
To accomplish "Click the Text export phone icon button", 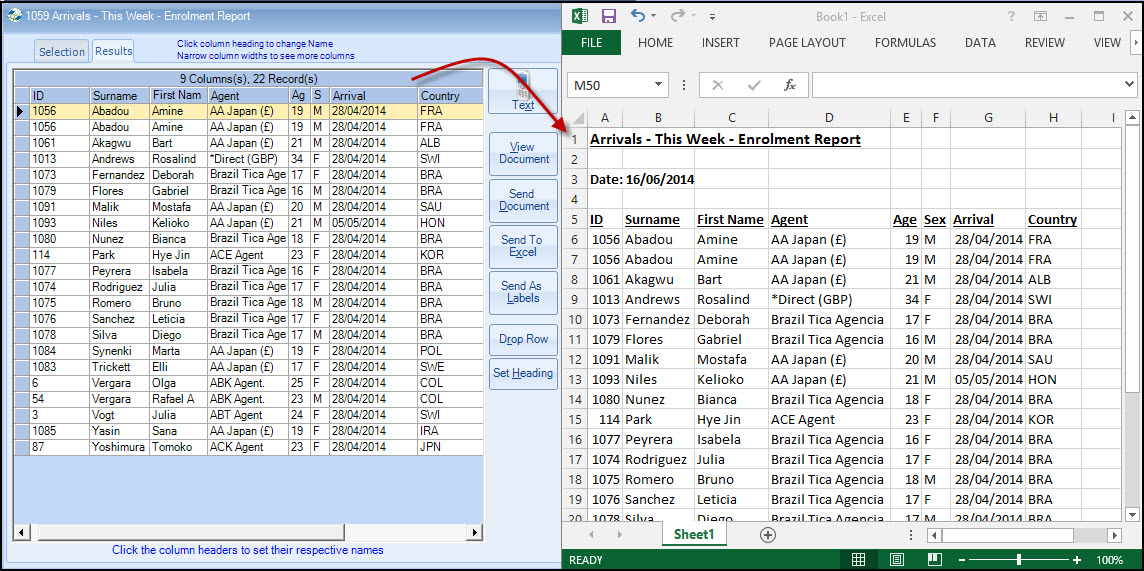I will 523,90.
